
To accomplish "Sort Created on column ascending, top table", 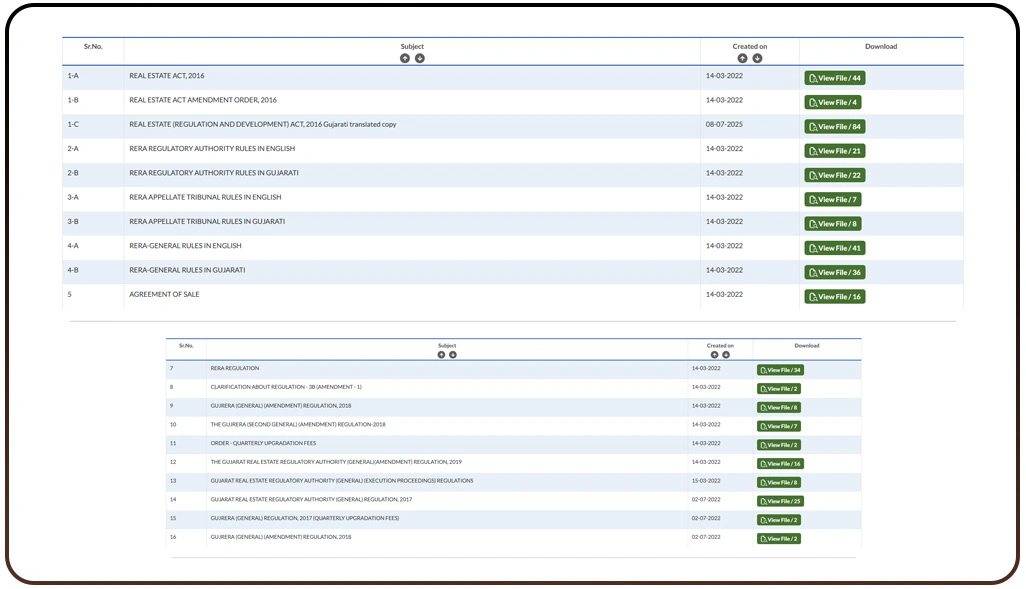I will 742,58.
